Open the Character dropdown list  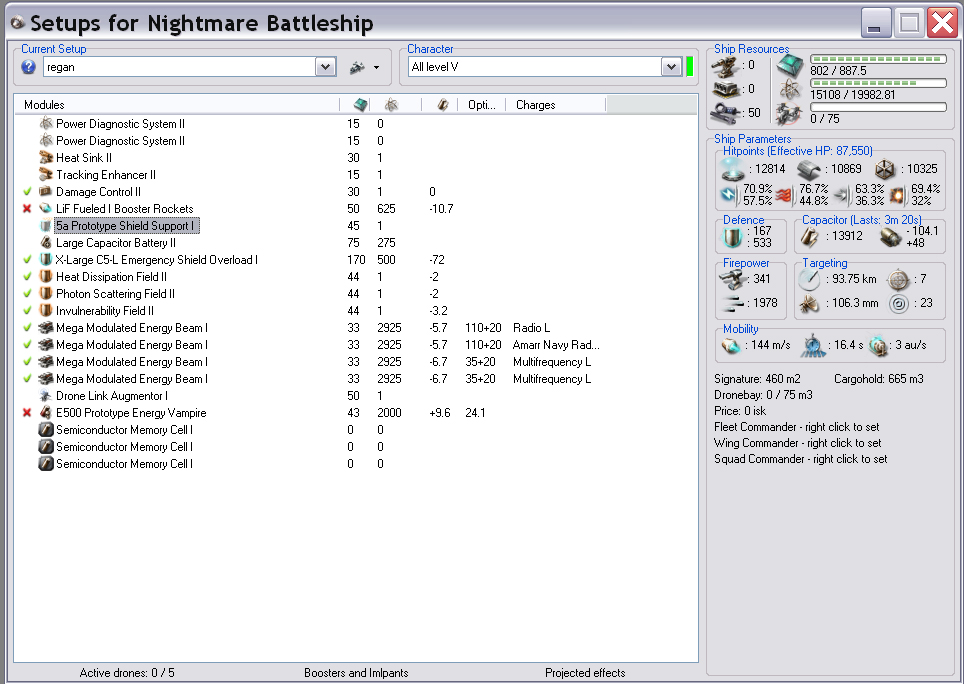671,67
